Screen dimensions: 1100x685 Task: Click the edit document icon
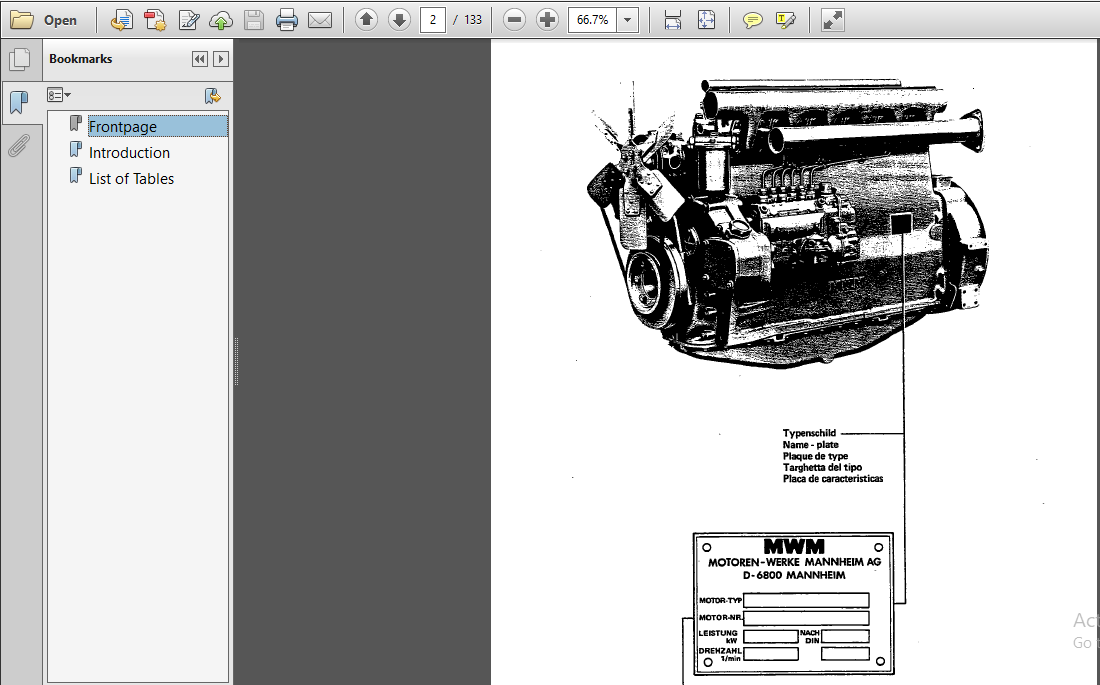(188, 20)
